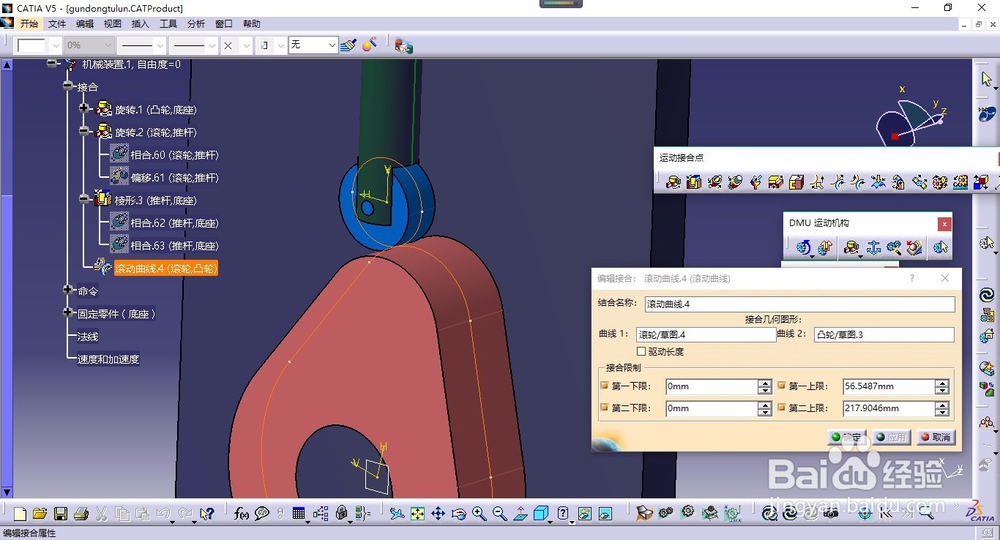Select 滚动曲线.4 (滚轮,凸轮) in tree
The image size is (1000, 540).
point(166,268)
